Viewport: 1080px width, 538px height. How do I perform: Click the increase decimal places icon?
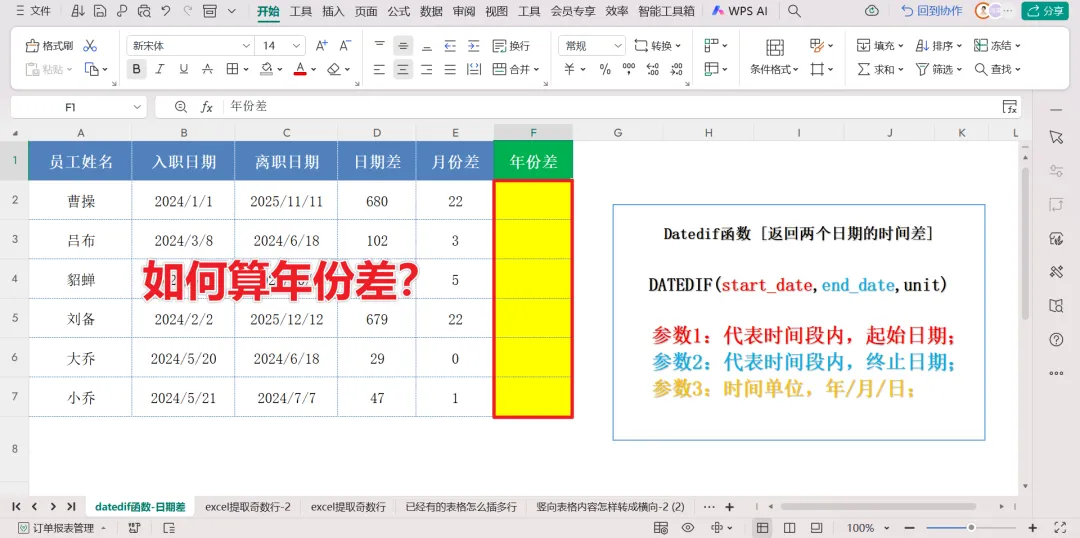tap(653, 69)
